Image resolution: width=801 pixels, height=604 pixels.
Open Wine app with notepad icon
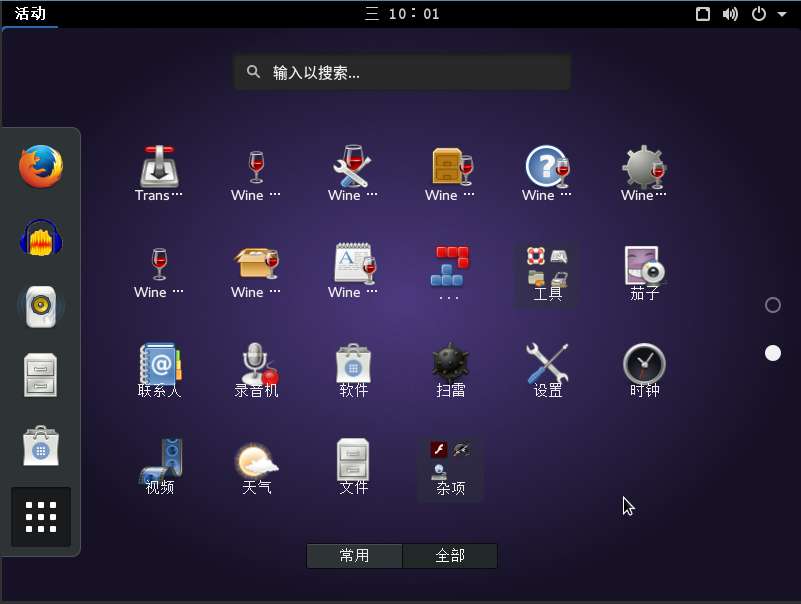353,272
